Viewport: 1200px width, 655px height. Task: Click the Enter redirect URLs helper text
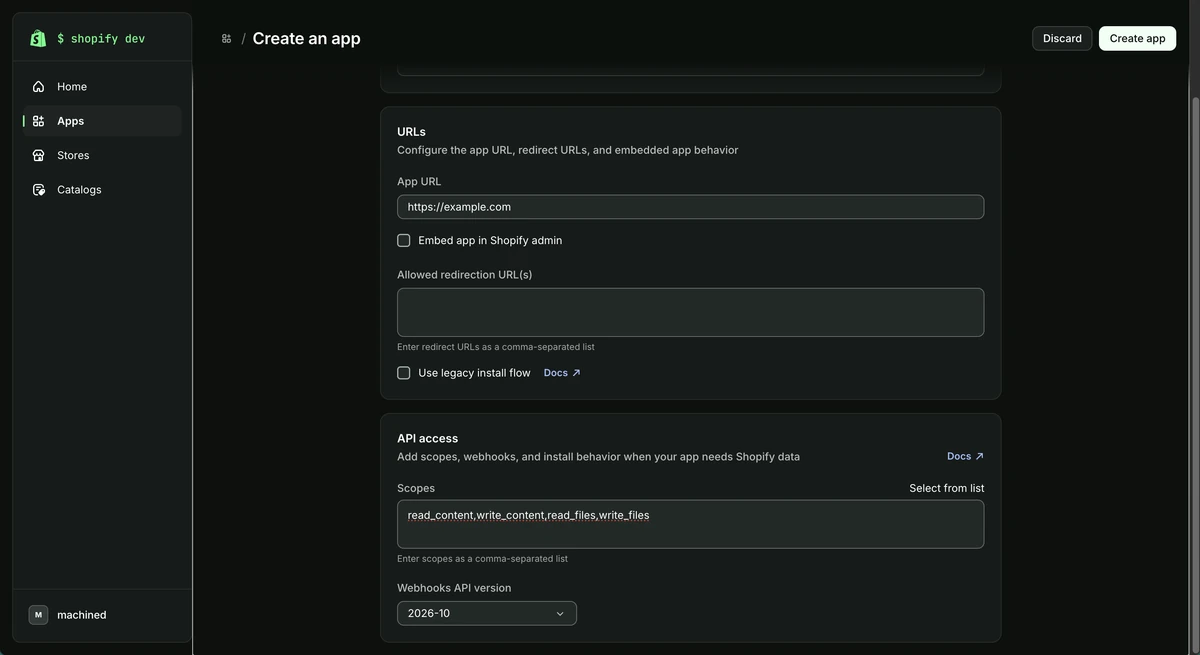tap(496, 347)
